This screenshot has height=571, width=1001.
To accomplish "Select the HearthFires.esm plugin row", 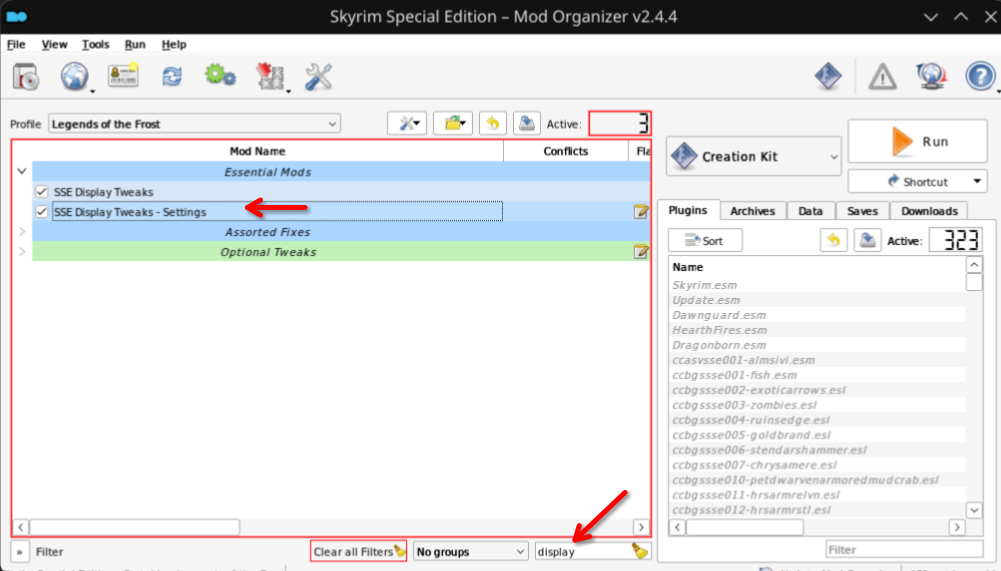I will pos(817,330).
